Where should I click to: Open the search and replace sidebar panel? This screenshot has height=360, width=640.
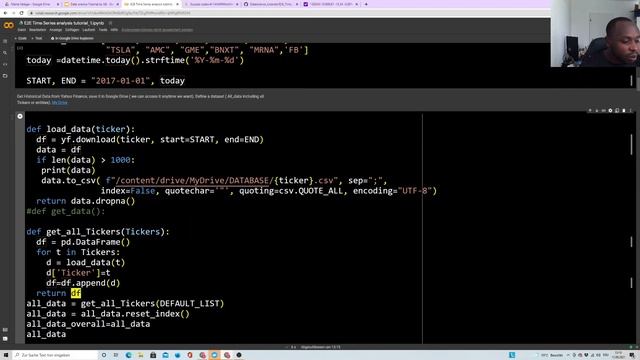pos(5,53)
